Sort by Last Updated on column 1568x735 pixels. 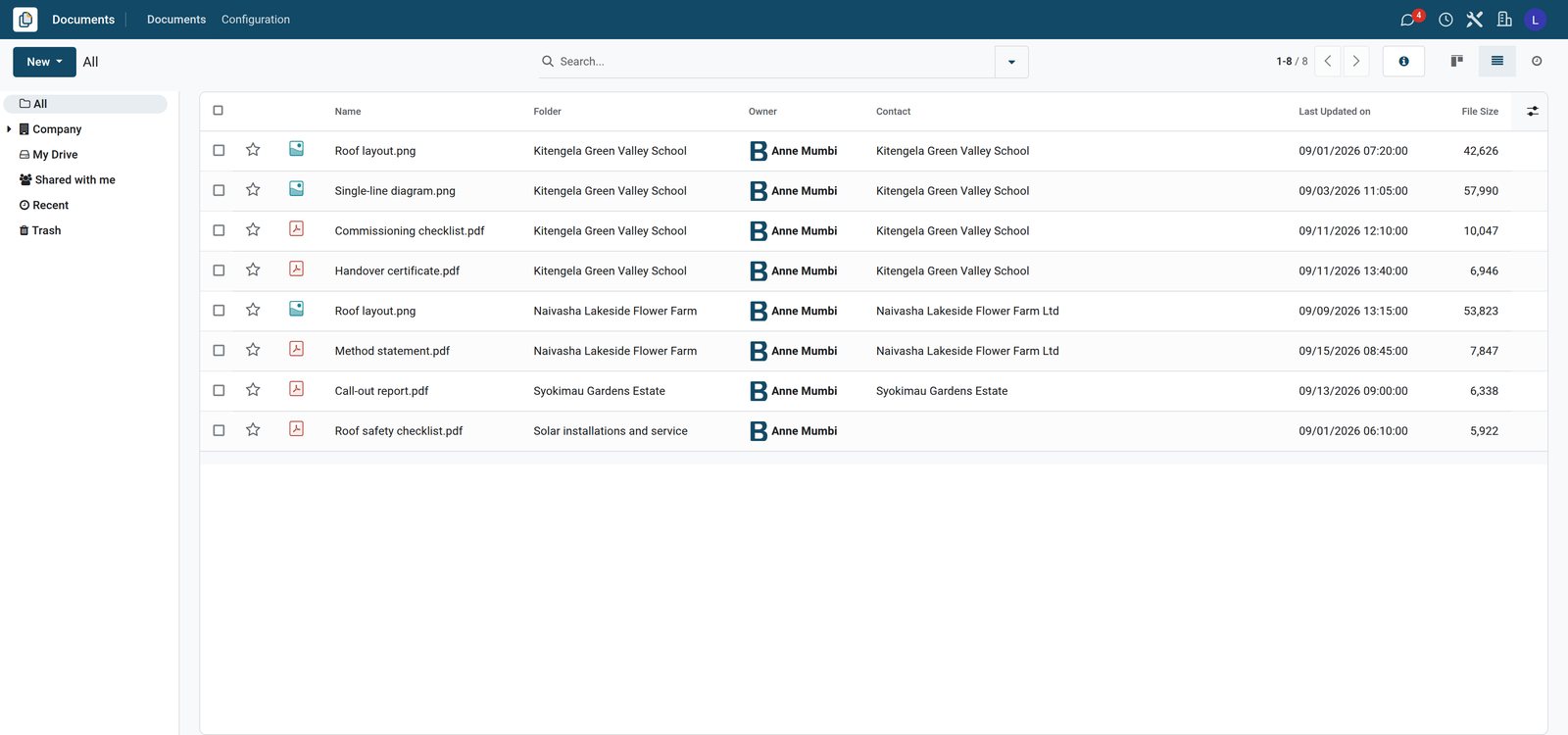1335,112
